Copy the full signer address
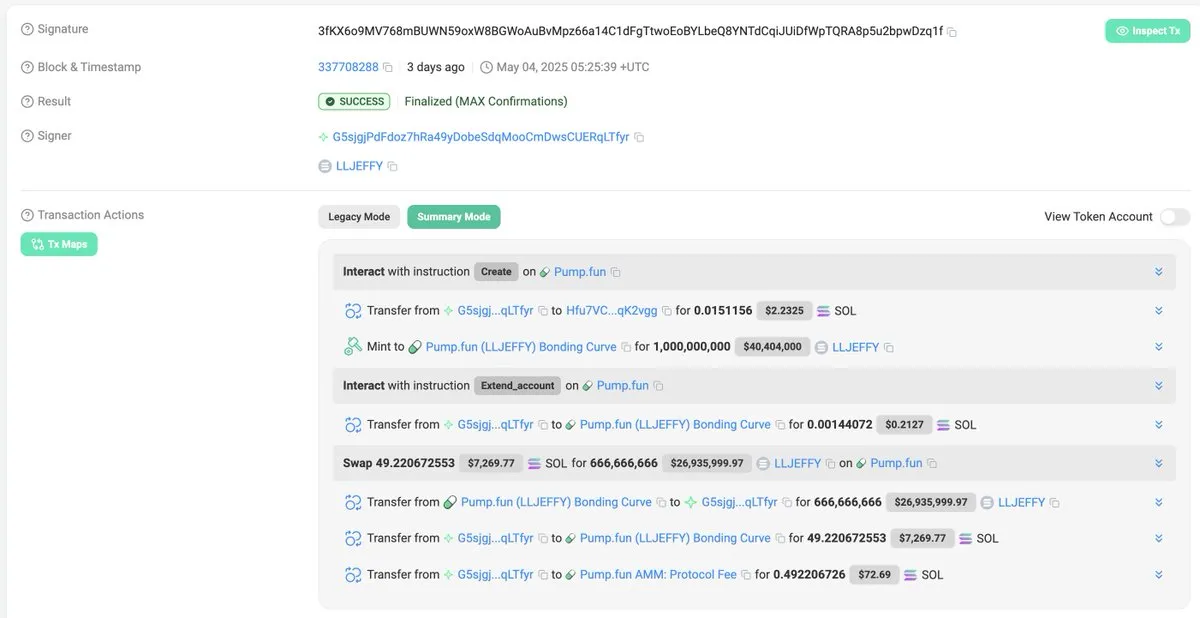The image size is (1200, 618). pyautogui.click(x=639, y=137)
